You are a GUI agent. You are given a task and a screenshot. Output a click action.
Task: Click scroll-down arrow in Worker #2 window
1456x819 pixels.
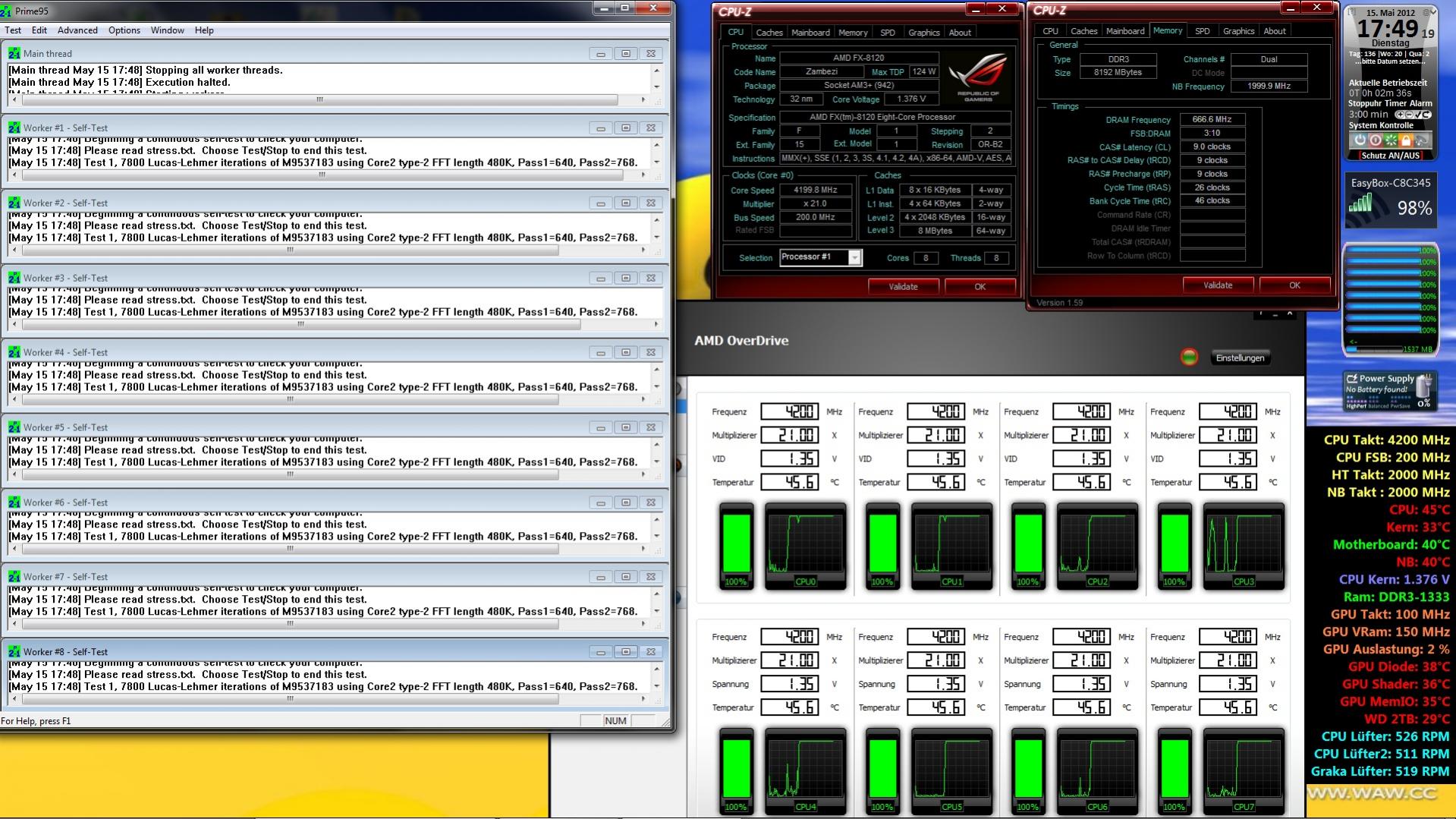(x=656, y=237)
